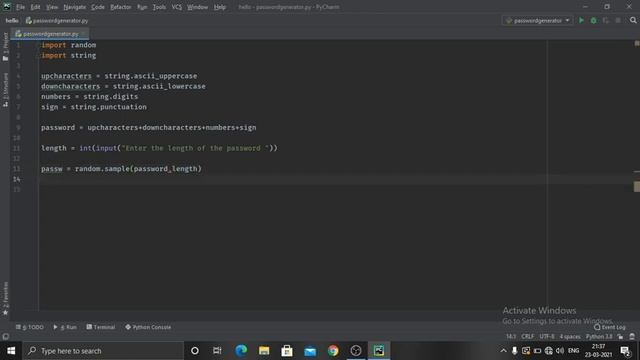Open the notification center icon
This screenshot has width=640, height=360.
coord(625,351)
